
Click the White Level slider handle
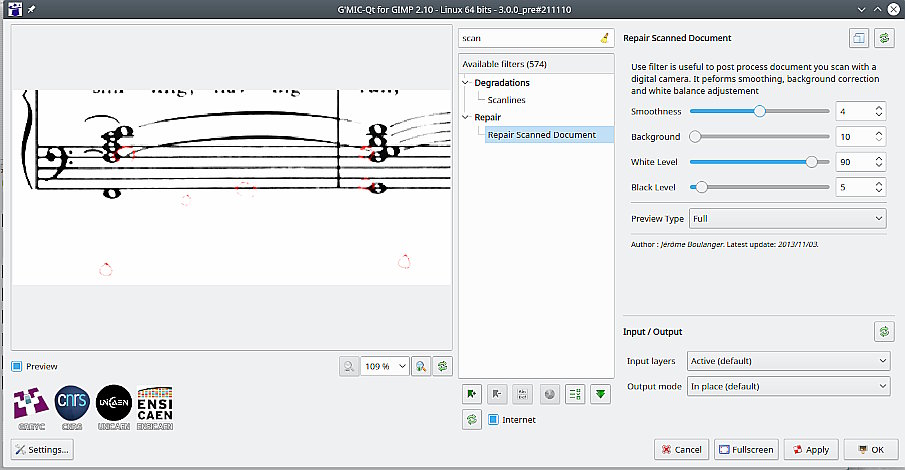coord(811,162)
